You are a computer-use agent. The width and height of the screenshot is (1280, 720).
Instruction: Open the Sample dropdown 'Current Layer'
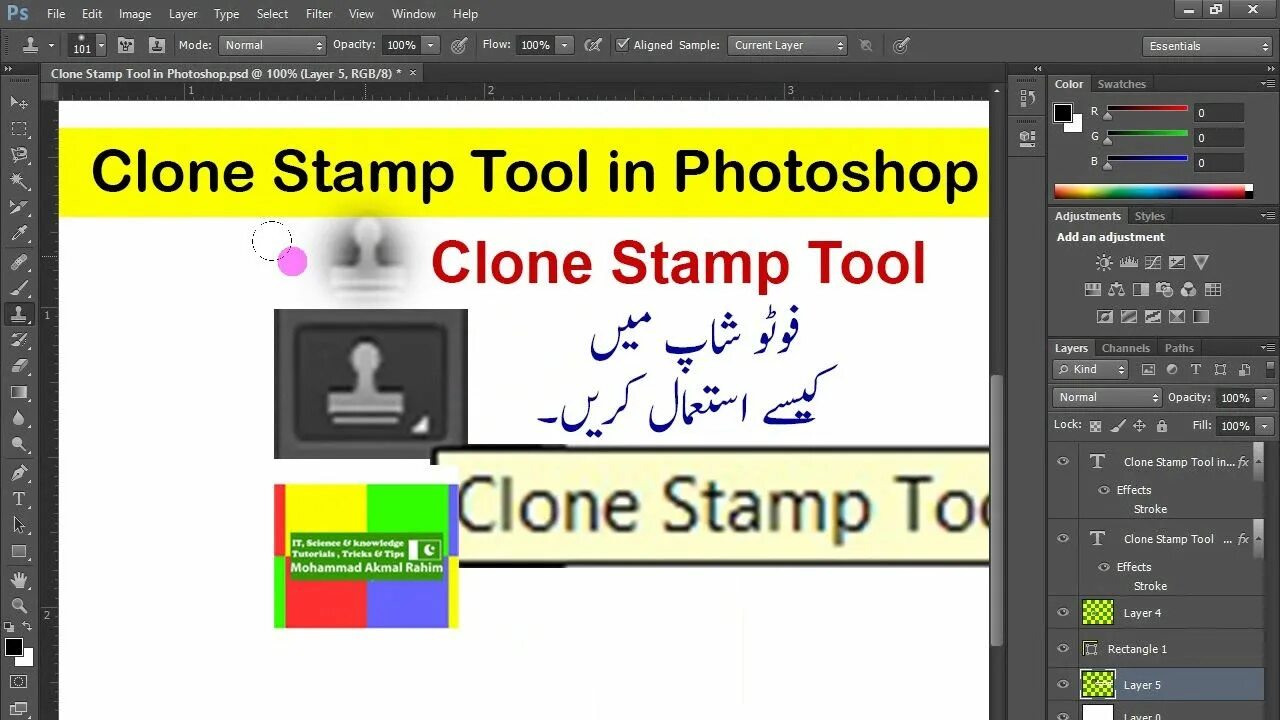(787, 45)
